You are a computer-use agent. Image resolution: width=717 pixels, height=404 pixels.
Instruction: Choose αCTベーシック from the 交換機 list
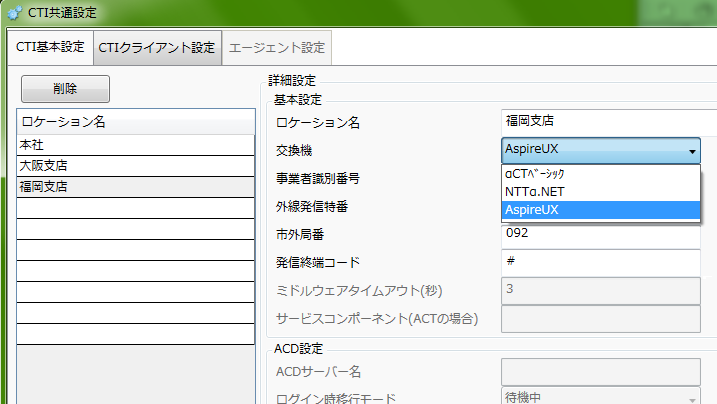click(x=600, y=174)
